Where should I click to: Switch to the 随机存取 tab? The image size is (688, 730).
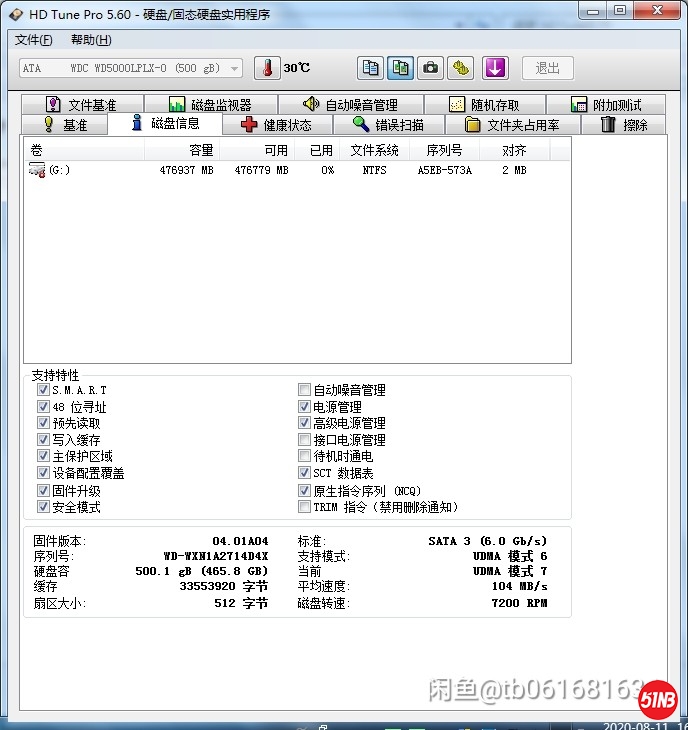(x=485, y=105)
